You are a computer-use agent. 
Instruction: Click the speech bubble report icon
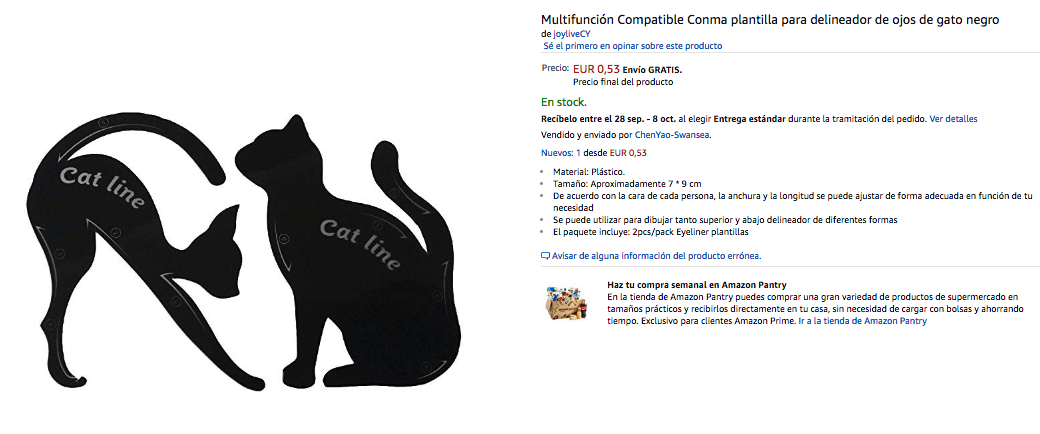pos(546,255)
